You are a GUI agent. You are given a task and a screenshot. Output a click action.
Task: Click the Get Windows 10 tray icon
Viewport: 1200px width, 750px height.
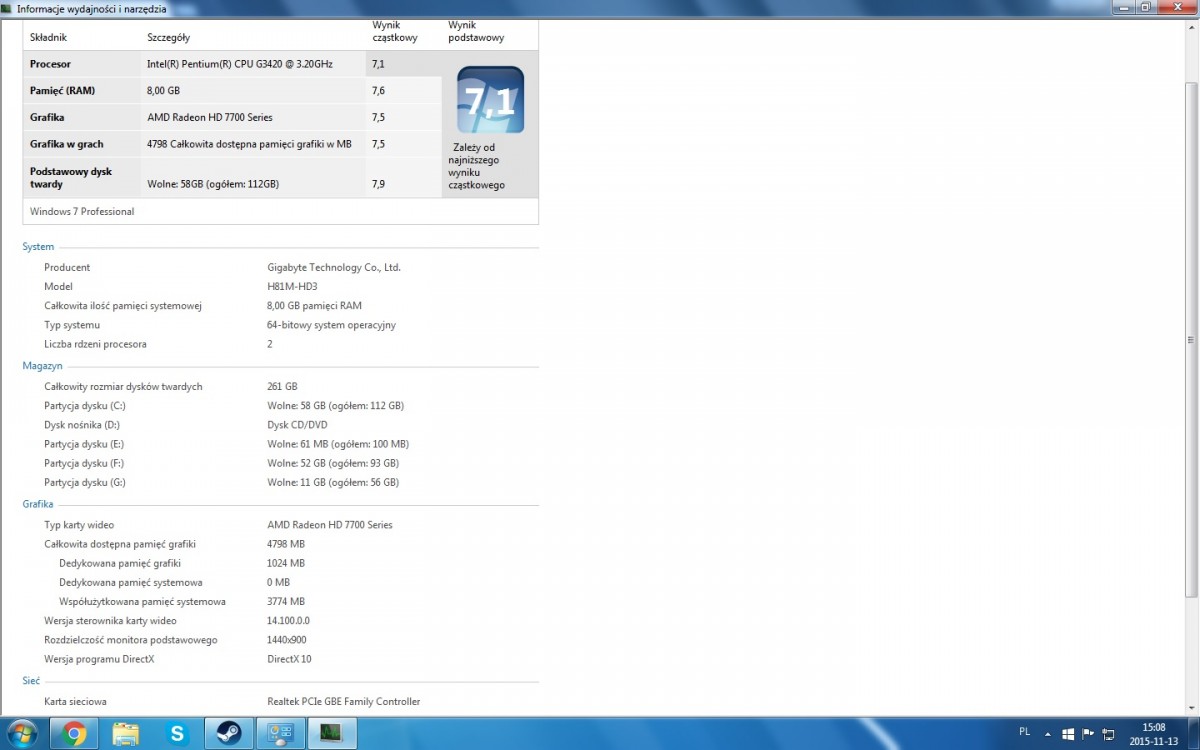coord(1069,734)
